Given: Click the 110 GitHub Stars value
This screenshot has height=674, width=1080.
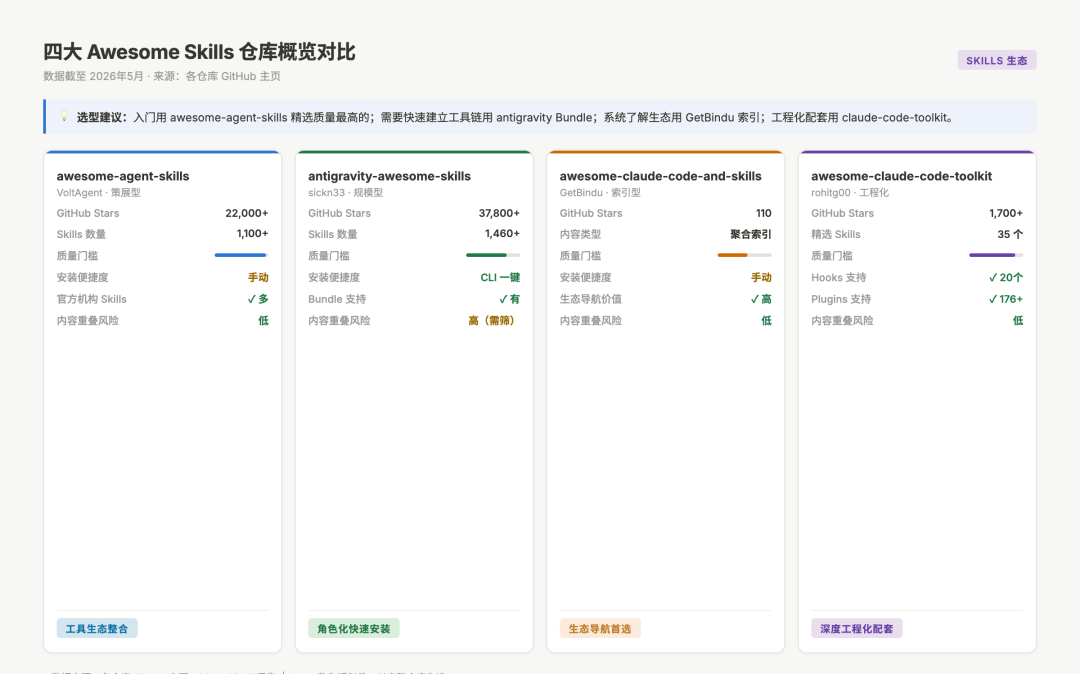Looking at the screenshot, I should click(763, 213).
